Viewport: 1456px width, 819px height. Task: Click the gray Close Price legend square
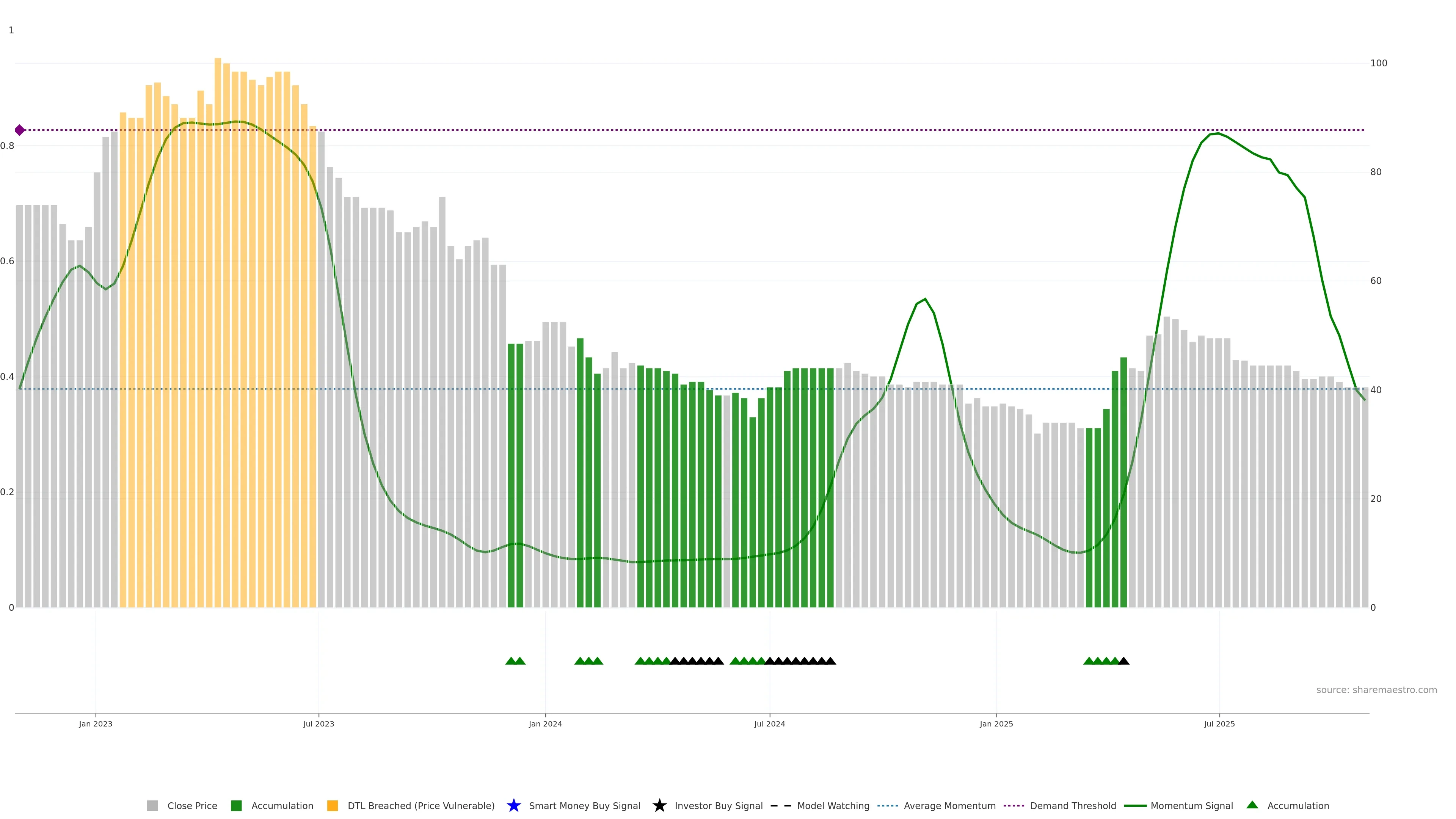[152, 805]
